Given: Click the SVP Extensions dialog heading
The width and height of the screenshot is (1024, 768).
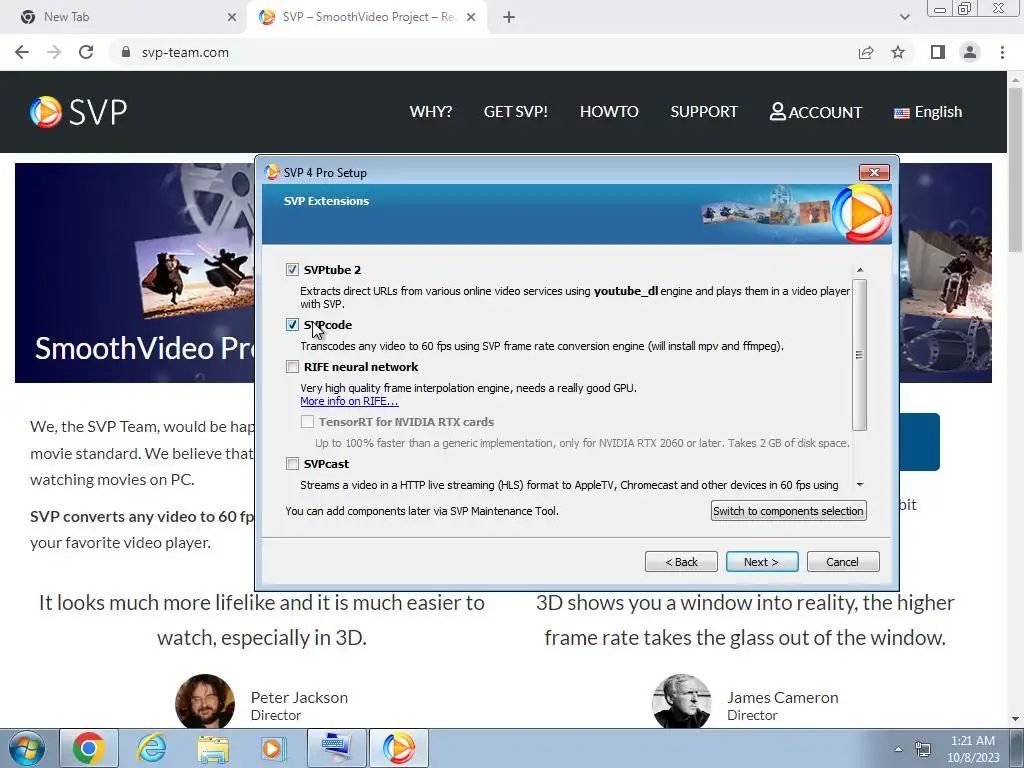Looking at the screenshot, I should pyautogui.click(x=326, y=201).
